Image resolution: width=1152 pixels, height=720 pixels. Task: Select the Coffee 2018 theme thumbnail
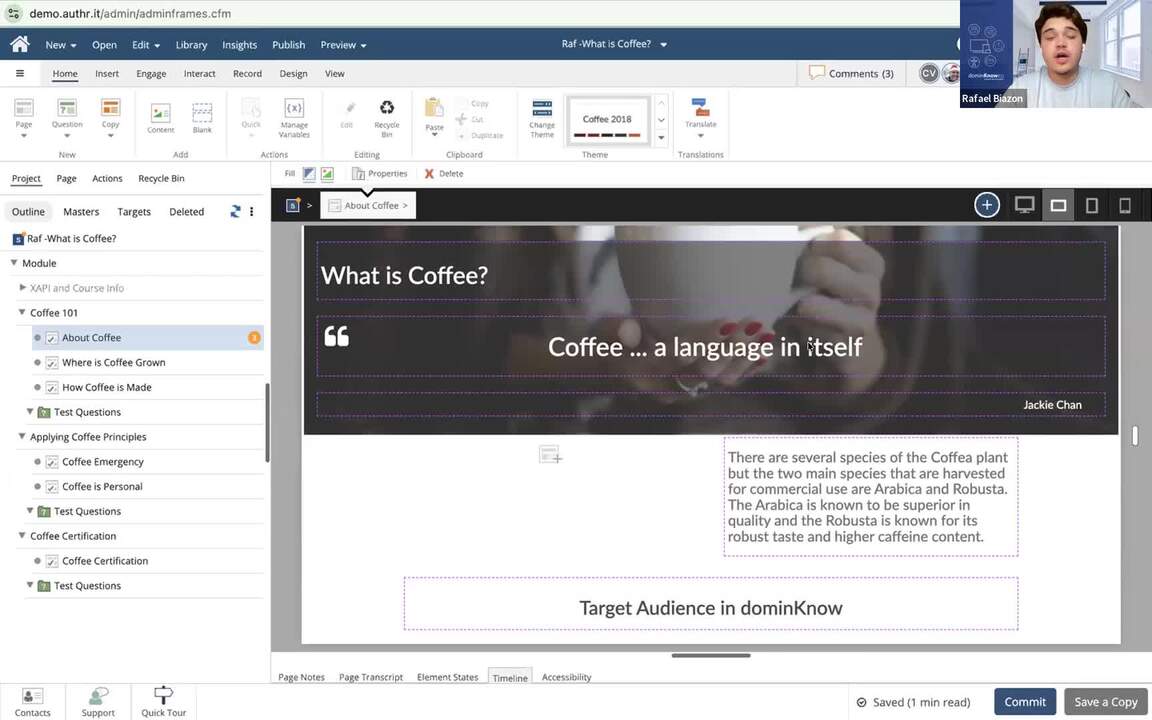click(x=607, y=121)
